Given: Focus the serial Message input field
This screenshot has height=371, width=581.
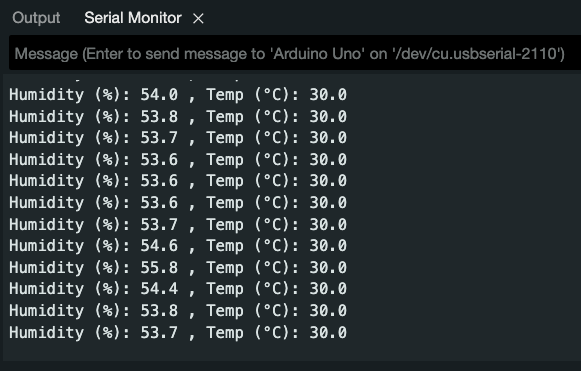Looking at the screenshot, I should pos(295,54).
